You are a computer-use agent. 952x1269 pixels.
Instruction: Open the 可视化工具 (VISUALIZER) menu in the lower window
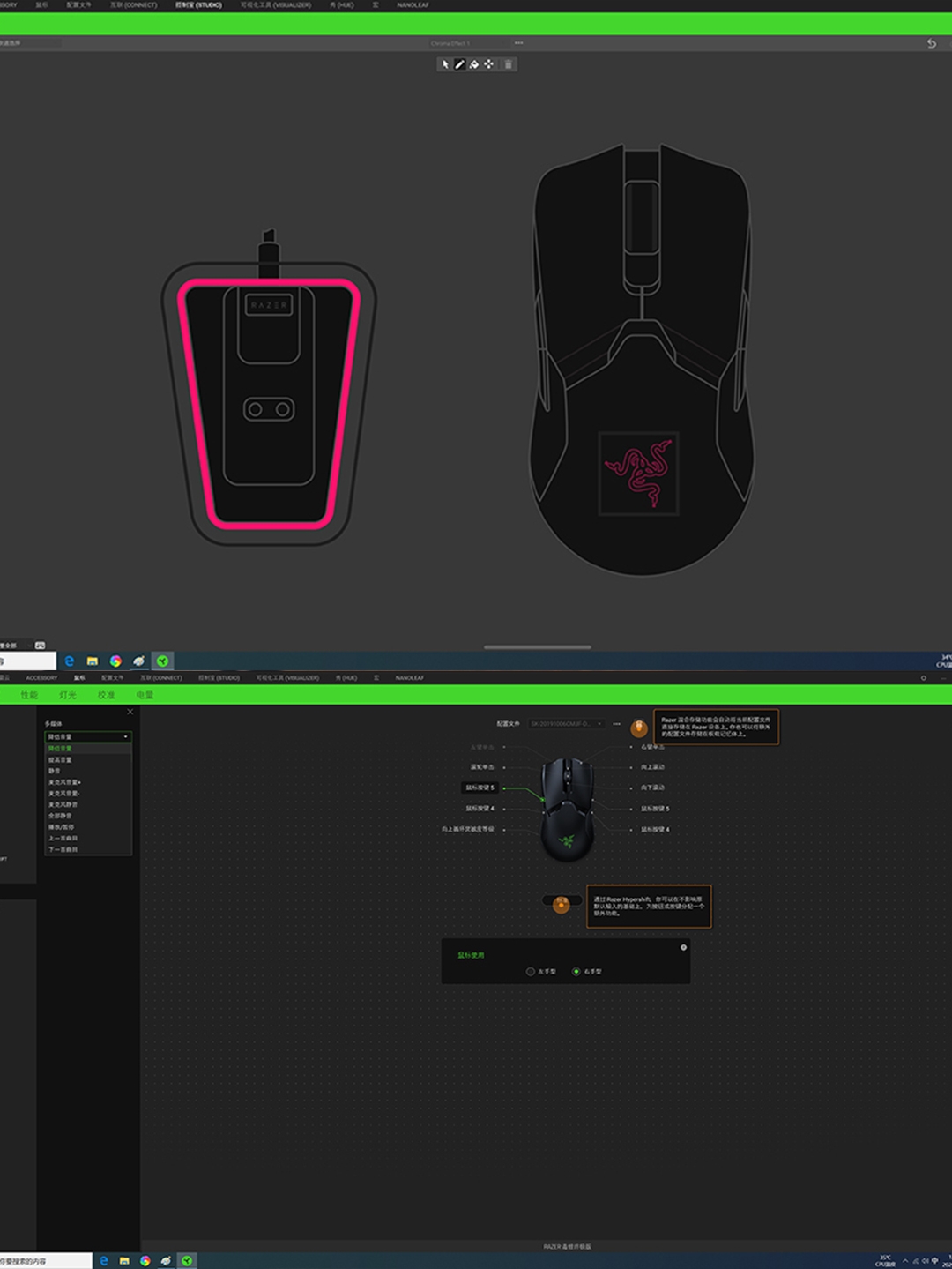coord(287,678)
